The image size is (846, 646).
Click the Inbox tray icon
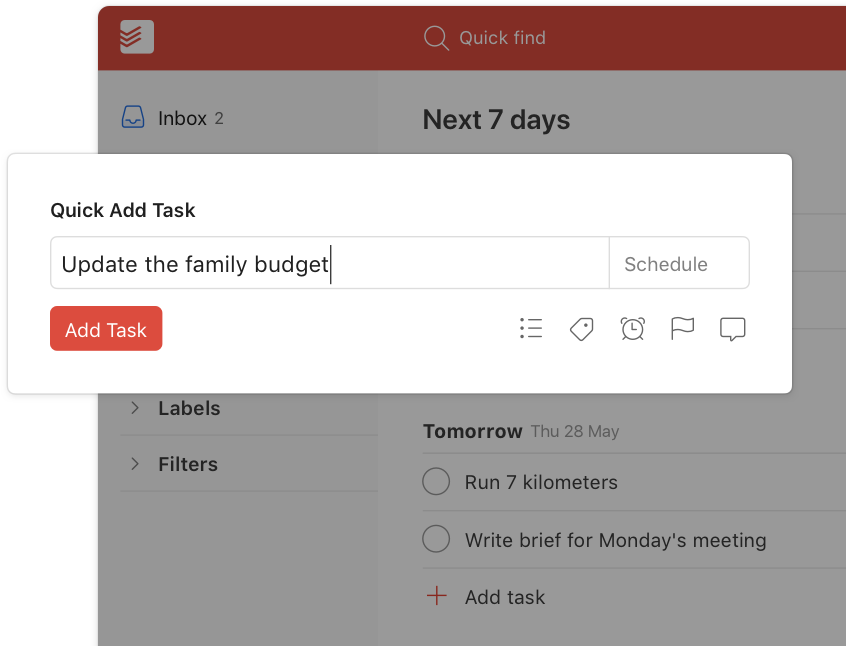133,118
